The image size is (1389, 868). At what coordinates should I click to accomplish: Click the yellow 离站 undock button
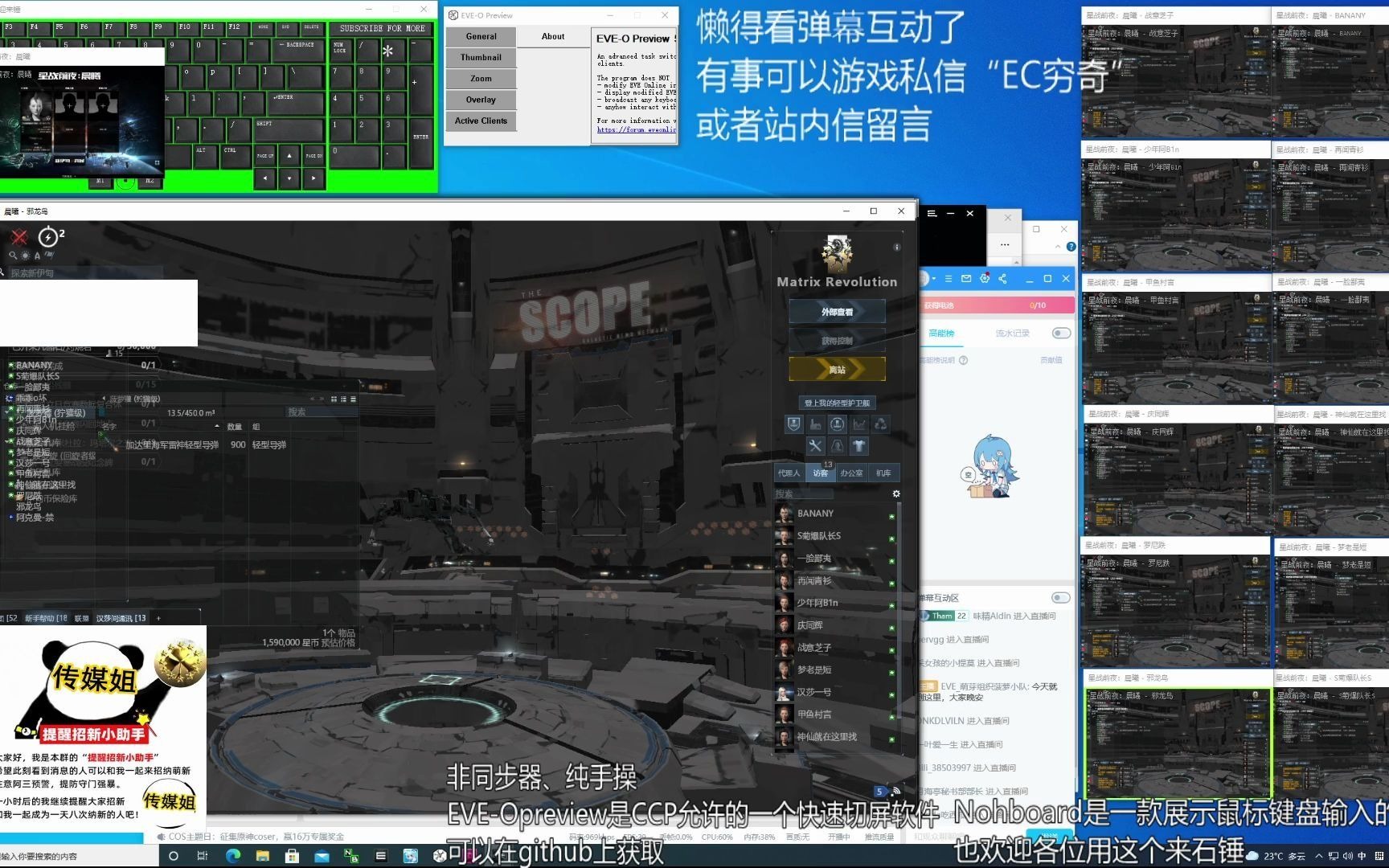837,370
